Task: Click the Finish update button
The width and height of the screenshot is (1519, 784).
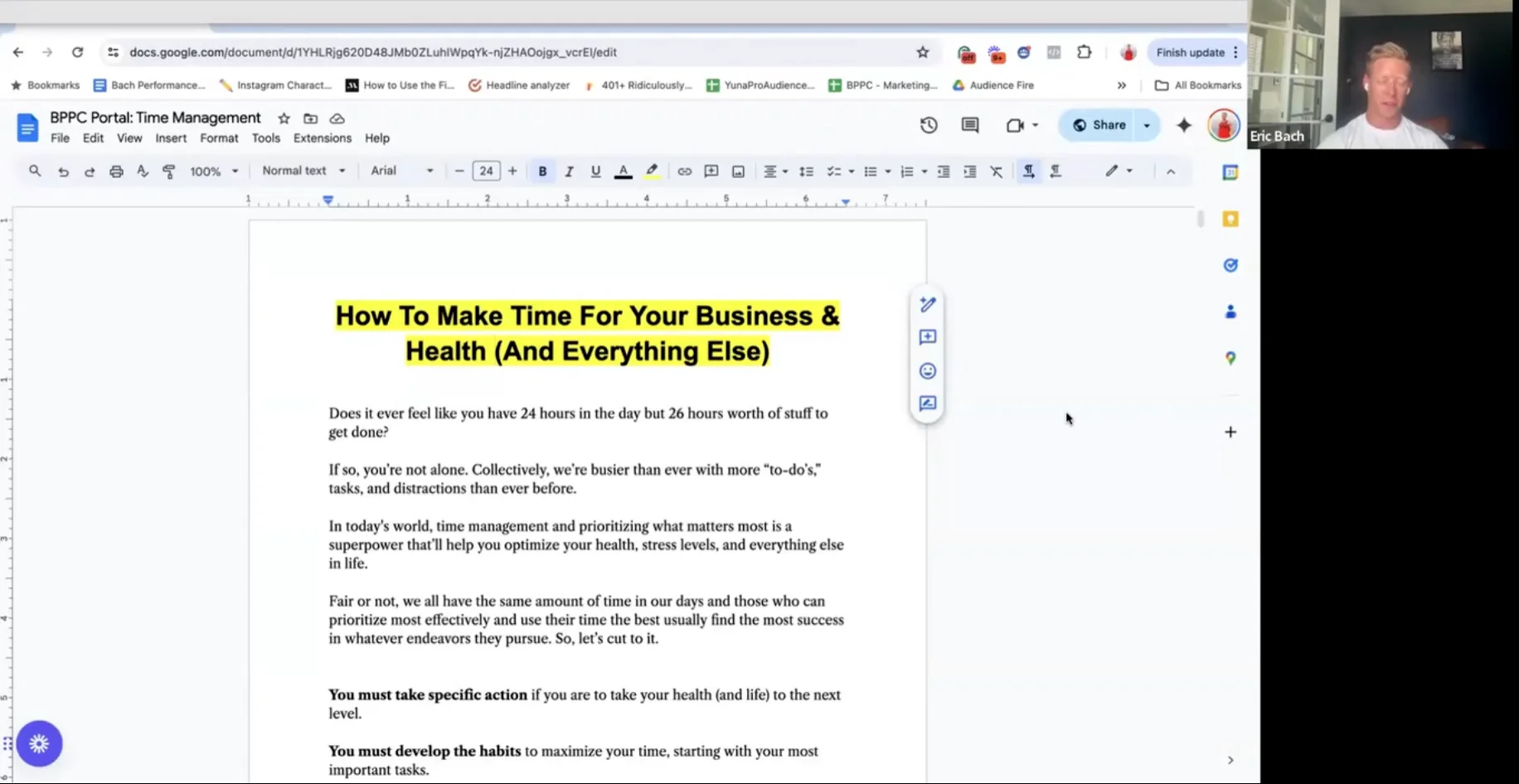Action: tap(1191, 52)
